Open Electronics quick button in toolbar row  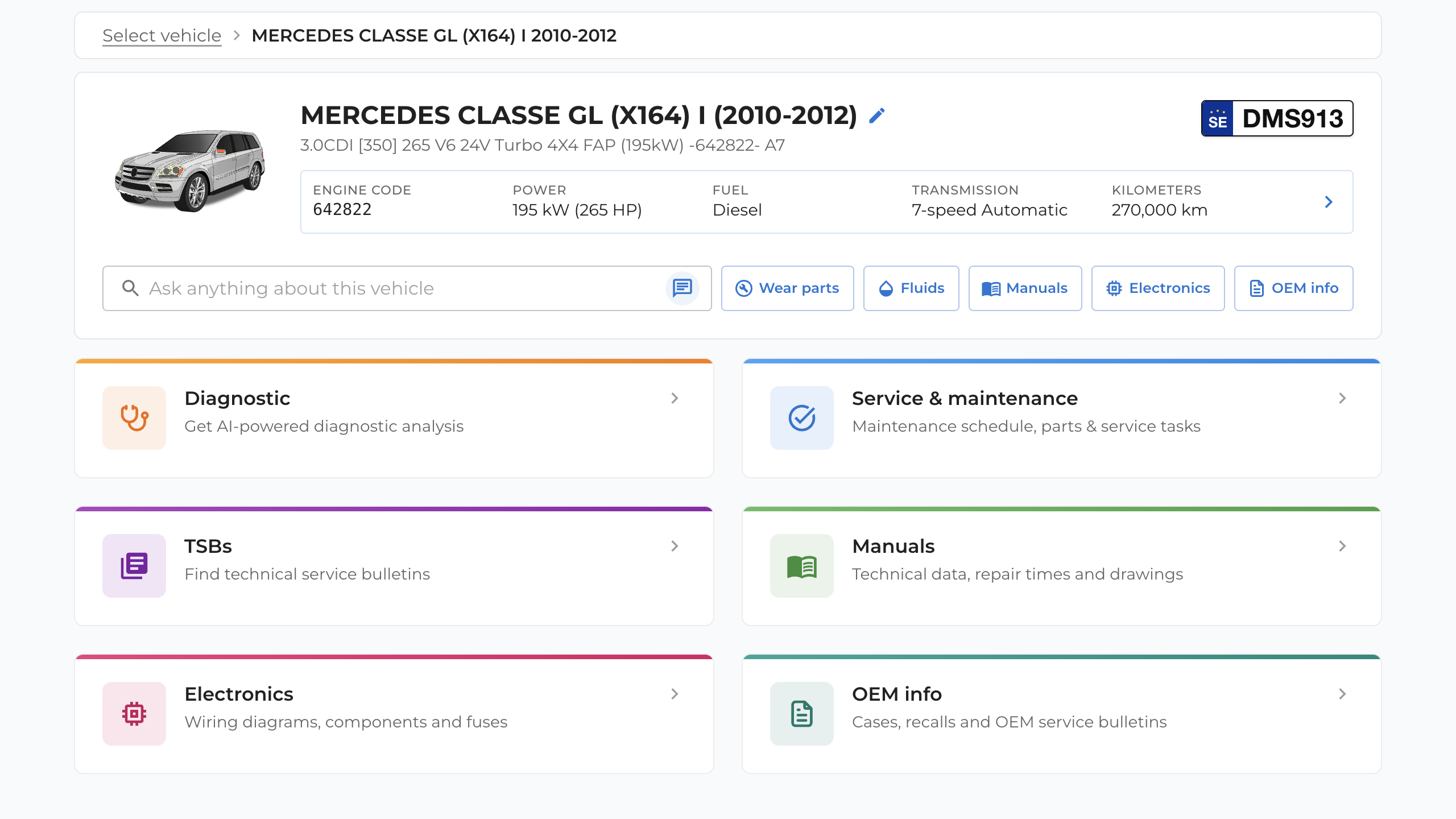[x=1158, y=288]
